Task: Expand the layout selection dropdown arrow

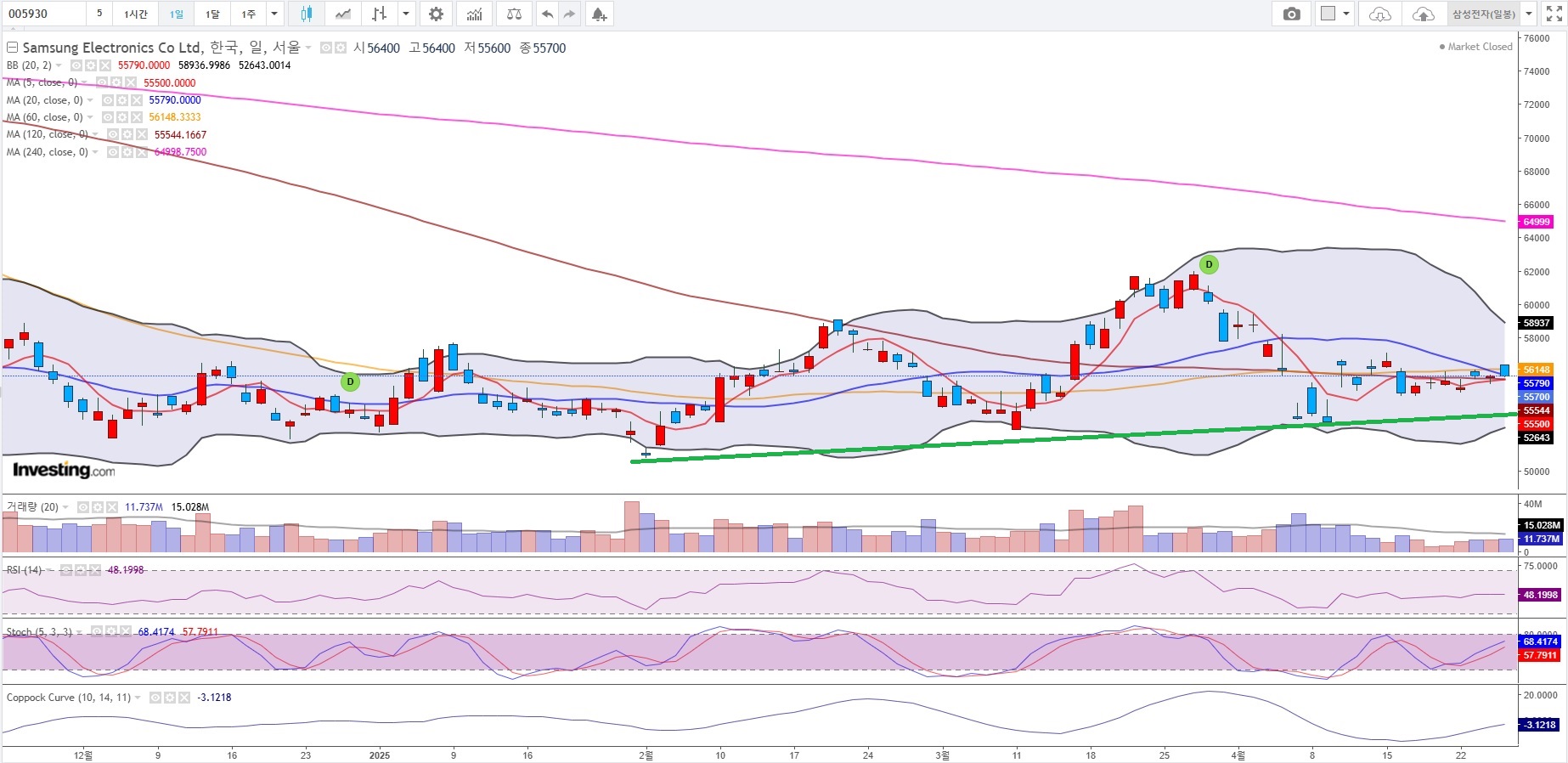Action: 1346,14
